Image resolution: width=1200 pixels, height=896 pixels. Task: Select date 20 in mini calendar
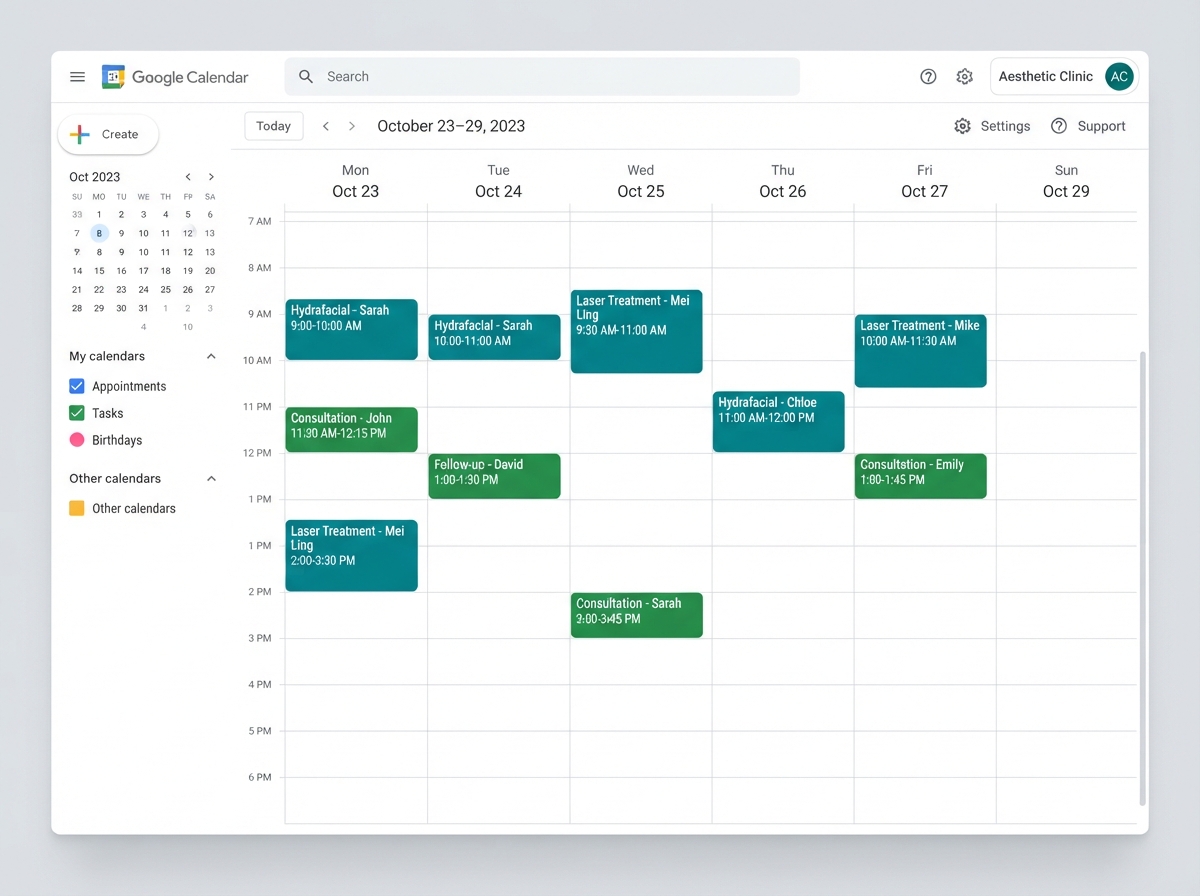(210, 271)
